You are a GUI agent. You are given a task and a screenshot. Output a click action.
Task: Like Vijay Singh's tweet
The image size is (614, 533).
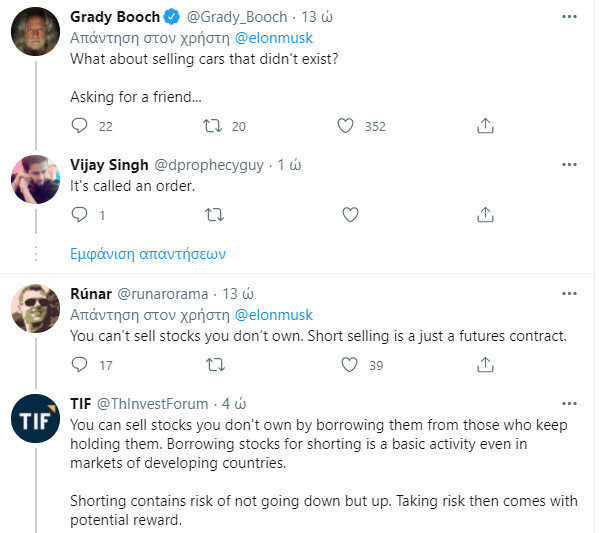[x=350, y=214]
